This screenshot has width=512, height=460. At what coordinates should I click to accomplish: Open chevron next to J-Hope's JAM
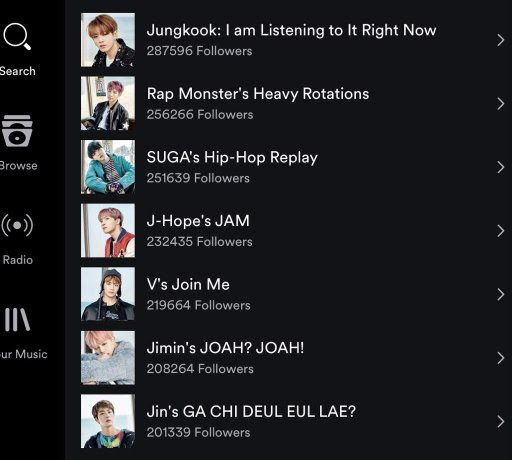click(500, 231)
